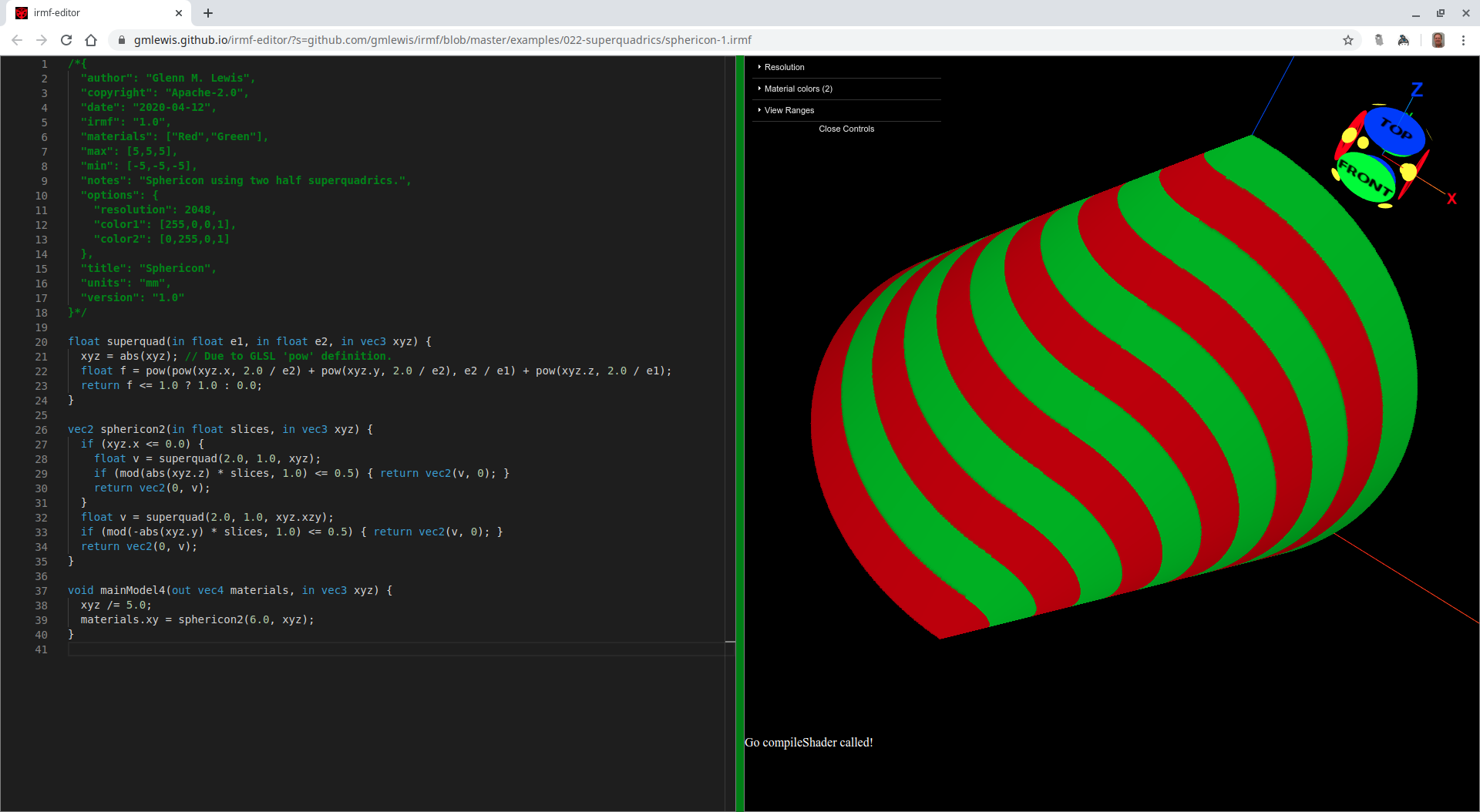Go to the browser home page
The image size is (1480, 812).
click(x=91, y=40)
